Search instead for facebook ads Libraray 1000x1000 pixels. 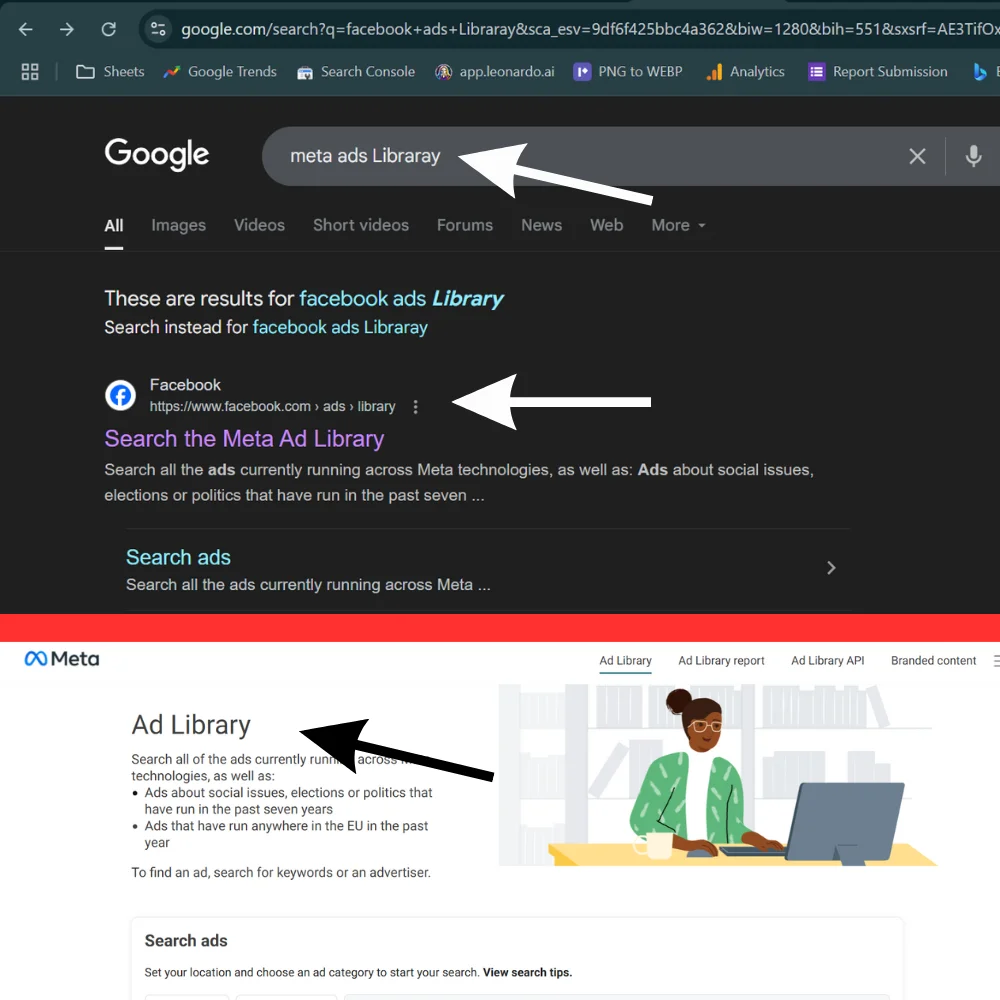tap(340, 327)
